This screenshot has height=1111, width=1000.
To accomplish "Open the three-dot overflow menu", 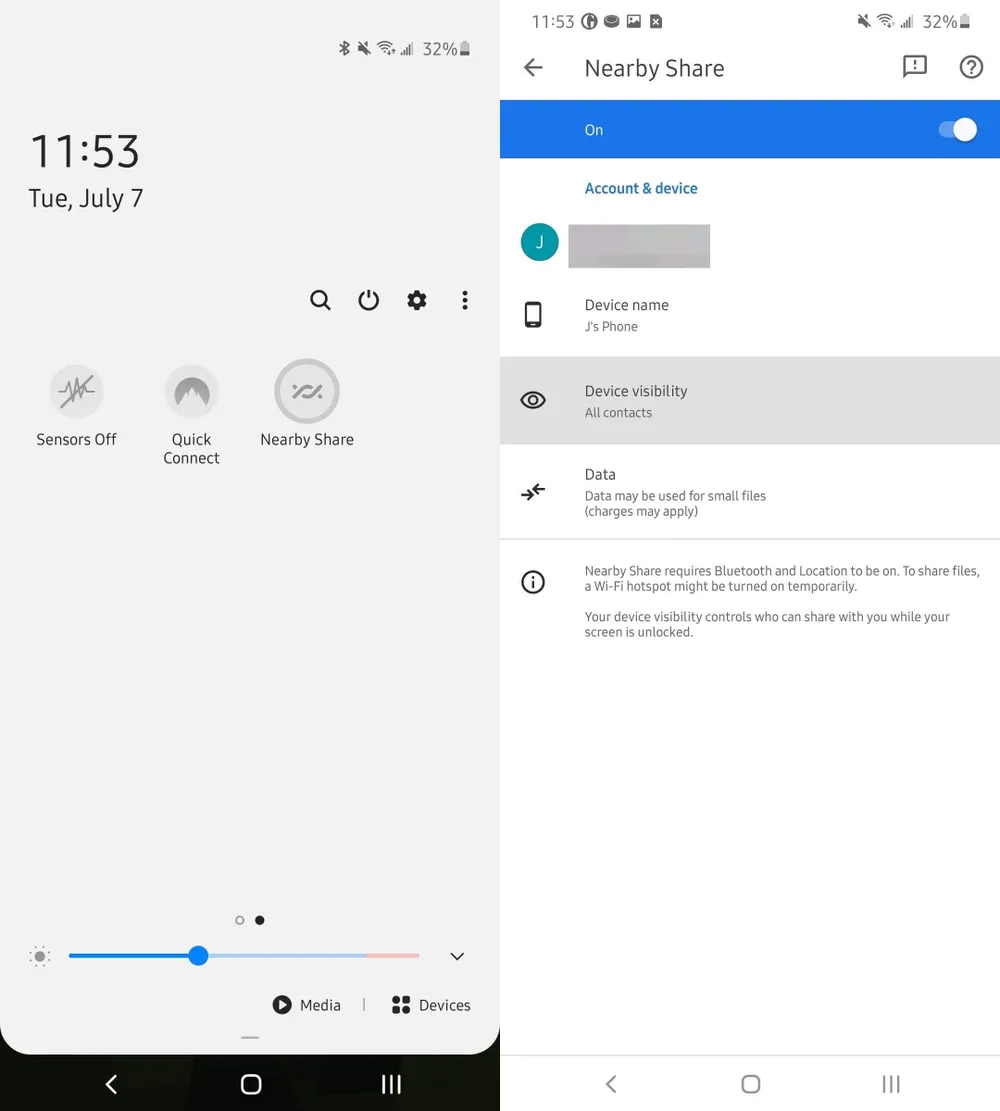I will 464,300.
